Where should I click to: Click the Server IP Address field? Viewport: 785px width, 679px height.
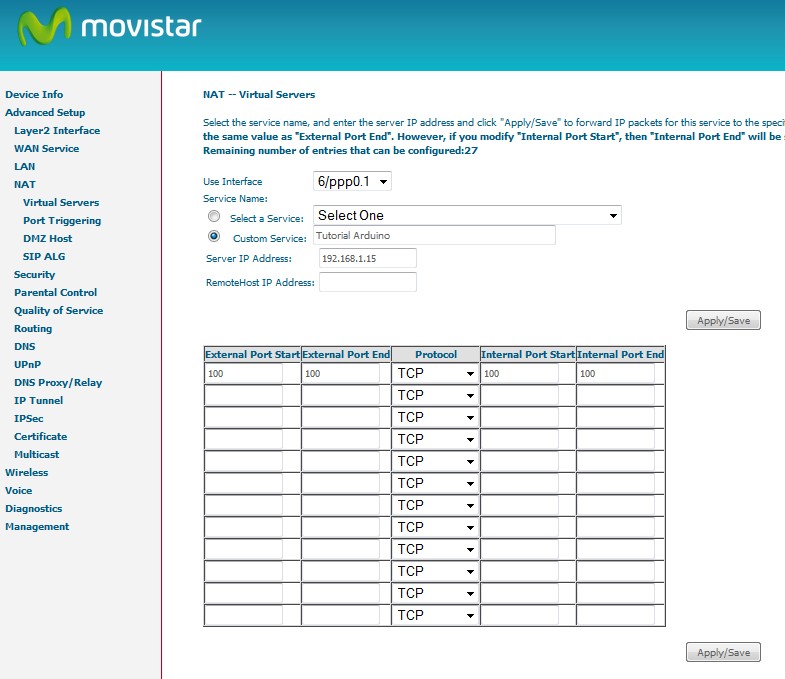tap(367, 258)
